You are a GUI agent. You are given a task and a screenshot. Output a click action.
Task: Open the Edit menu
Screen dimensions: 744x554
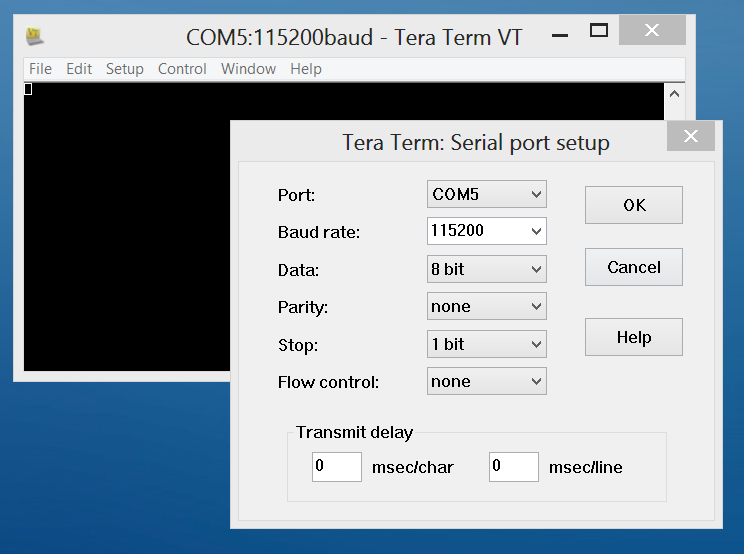click(79, 69)
